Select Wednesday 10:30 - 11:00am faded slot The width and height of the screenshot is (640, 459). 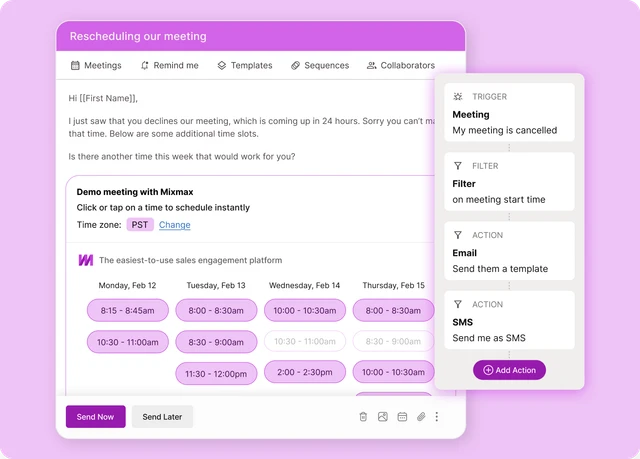[x=305, y=341]
